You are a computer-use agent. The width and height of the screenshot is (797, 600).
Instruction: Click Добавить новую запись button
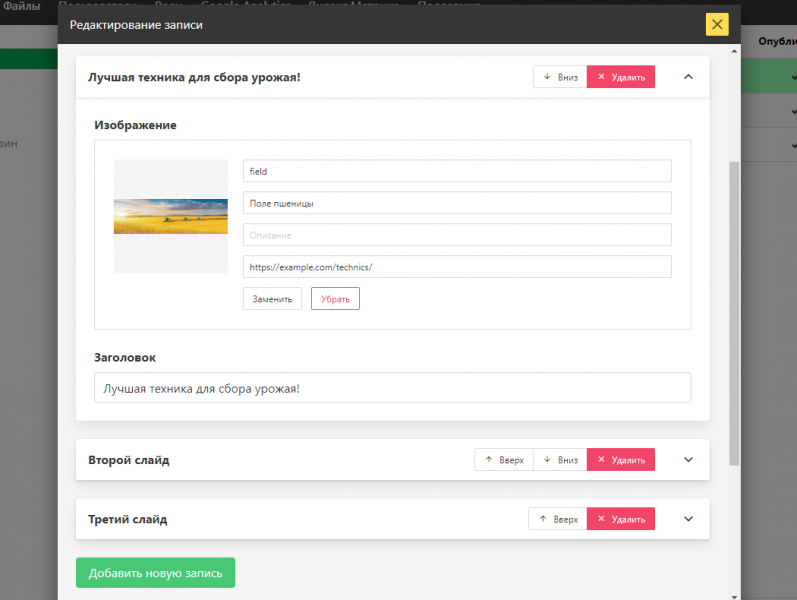tap(155, 573)
